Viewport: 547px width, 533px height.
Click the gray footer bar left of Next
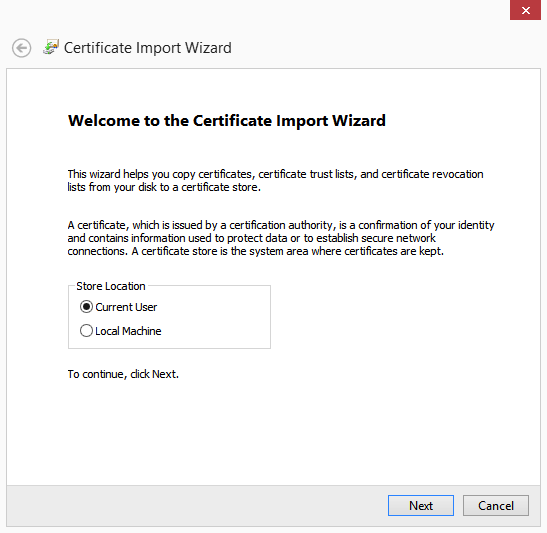coord(195,505)
